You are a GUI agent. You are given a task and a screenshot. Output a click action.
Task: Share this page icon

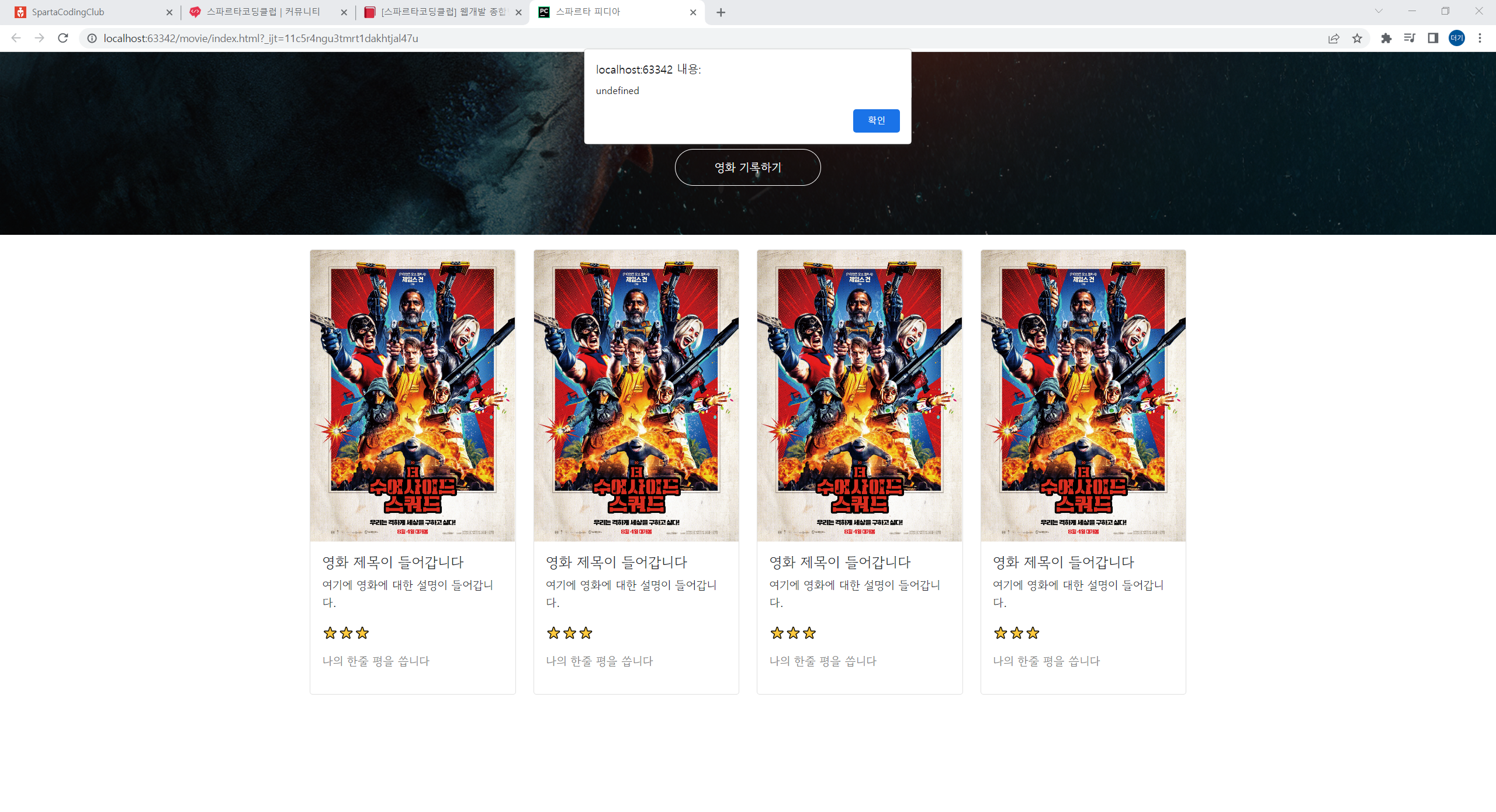click(1334, 38)
